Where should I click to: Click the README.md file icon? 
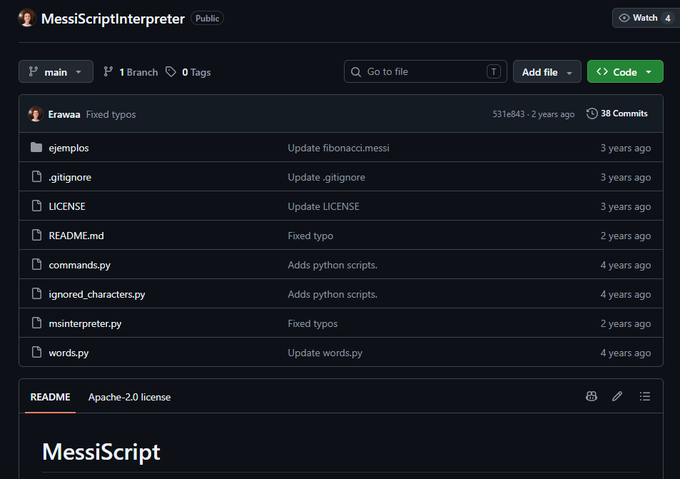click(36, 235)
